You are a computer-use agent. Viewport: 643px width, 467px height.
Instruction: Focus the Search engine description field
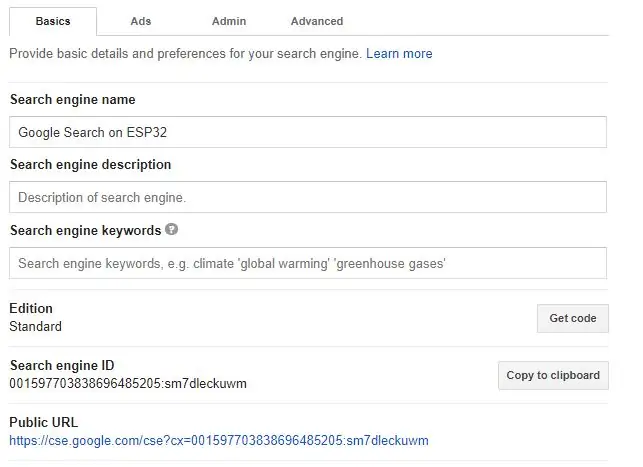308,197
